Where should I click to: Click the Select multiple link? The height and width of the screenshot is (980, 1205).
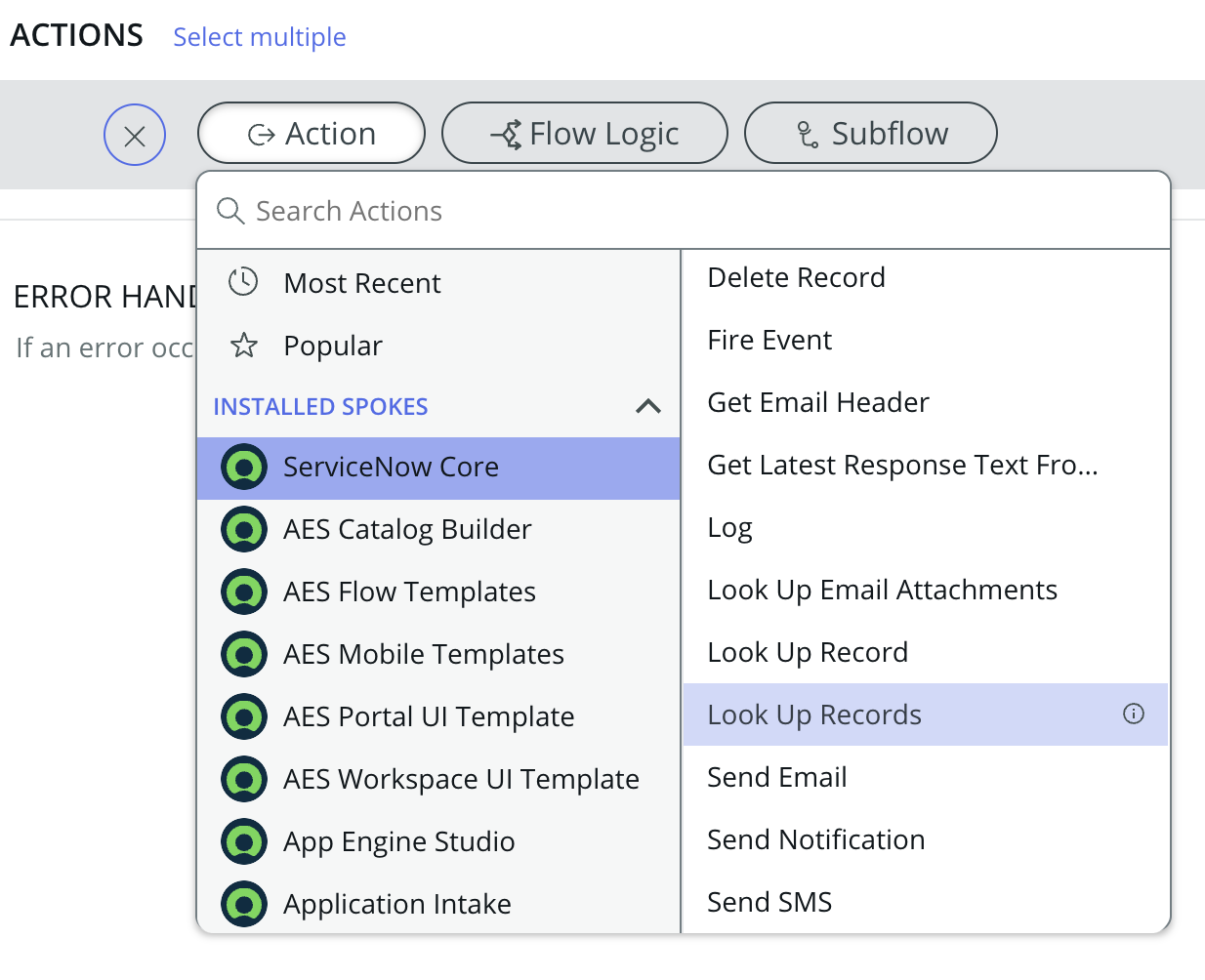[260, 37]
